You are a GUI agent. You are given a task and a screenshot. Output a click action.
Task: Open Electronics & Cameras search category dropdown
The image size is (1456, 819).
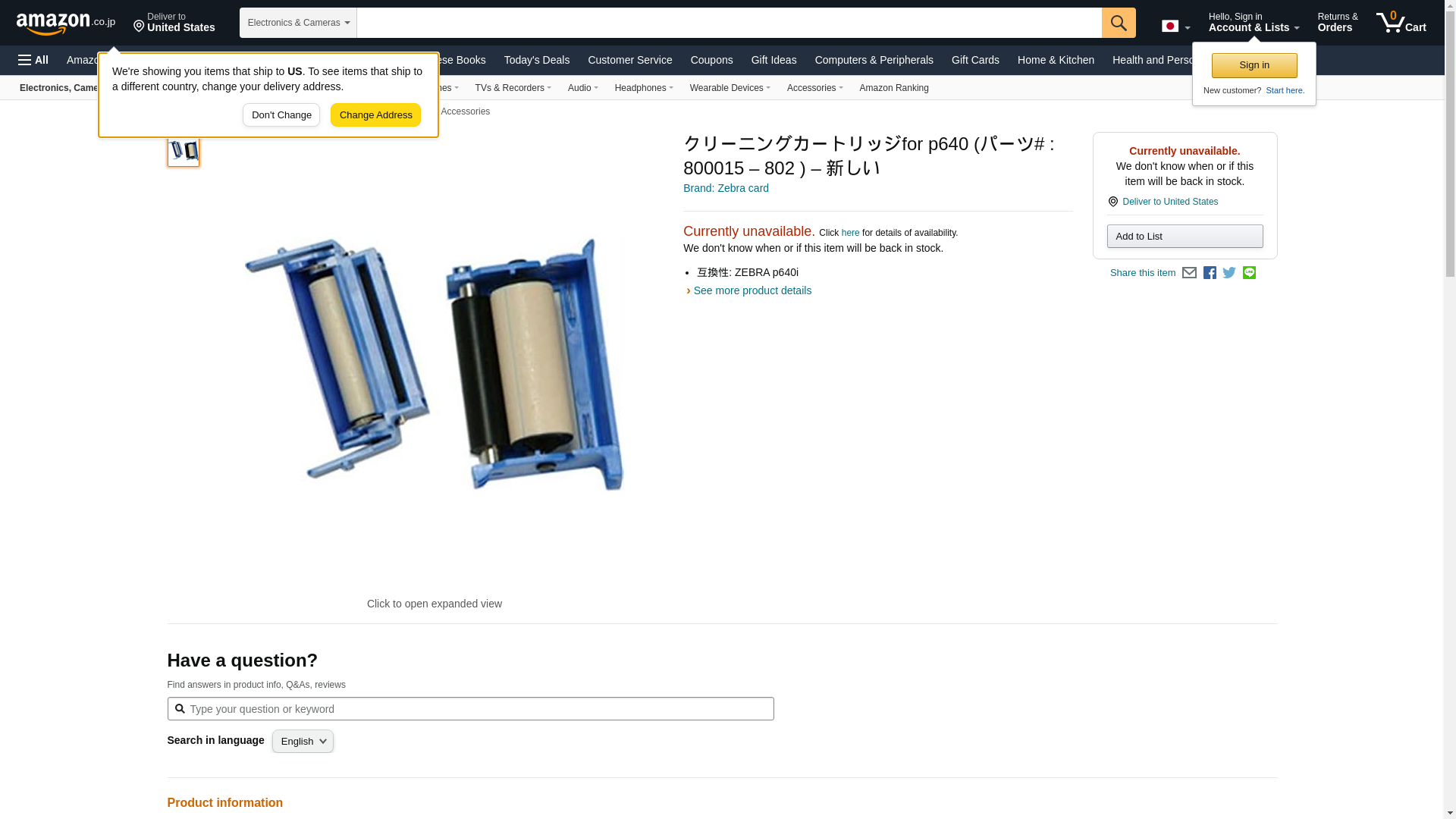pos(298,23)
